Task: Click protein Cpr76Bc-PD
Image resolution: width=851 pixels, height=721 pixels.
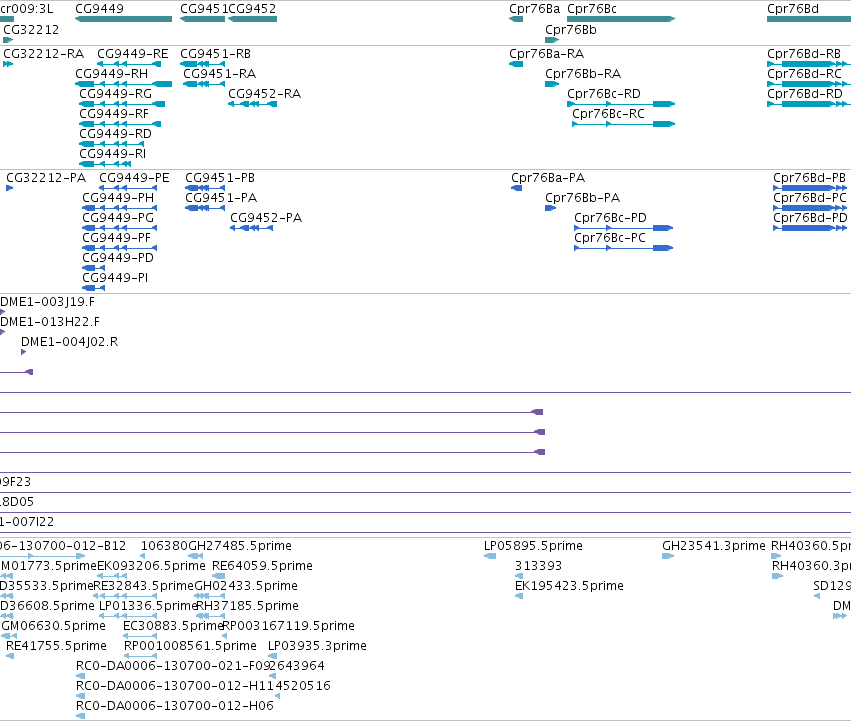Action: [x=611, y=218]
